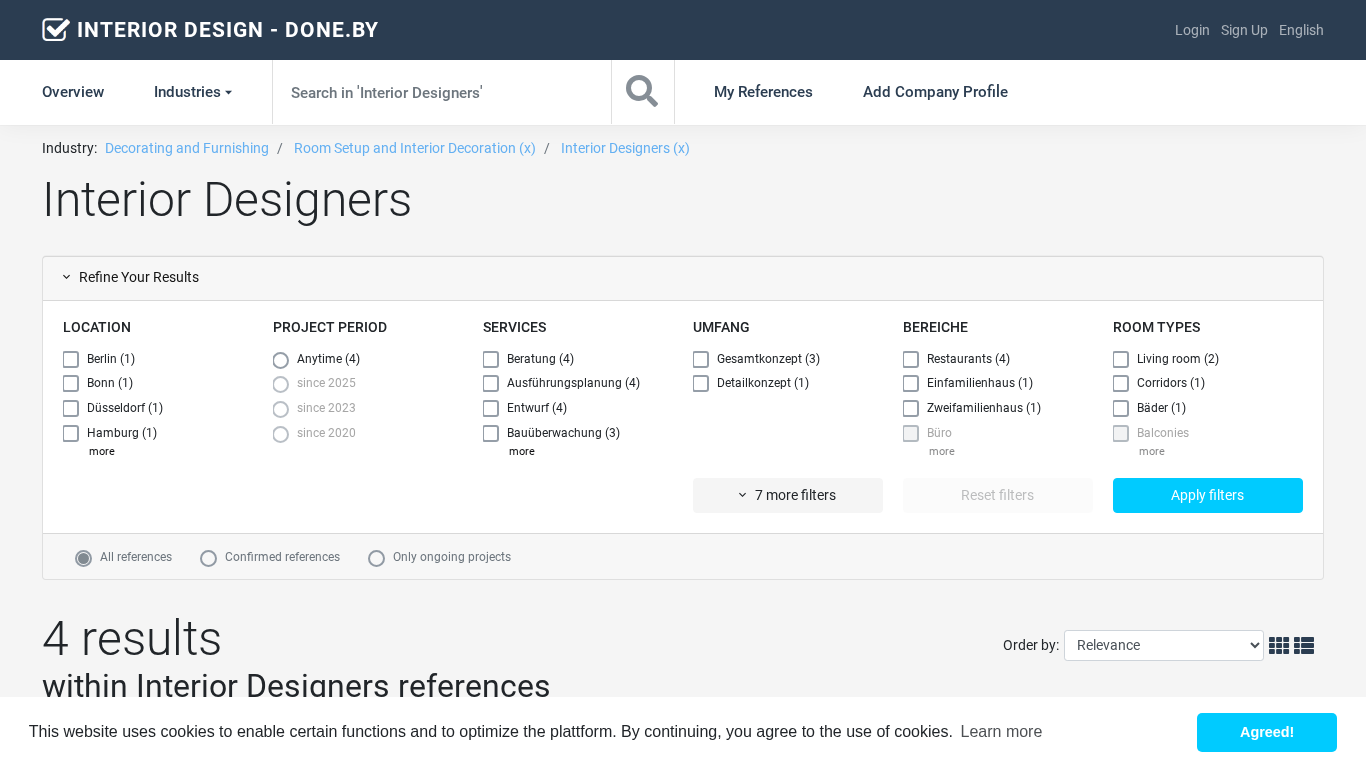Enable the Living room filter

[x=1121, y=360]
